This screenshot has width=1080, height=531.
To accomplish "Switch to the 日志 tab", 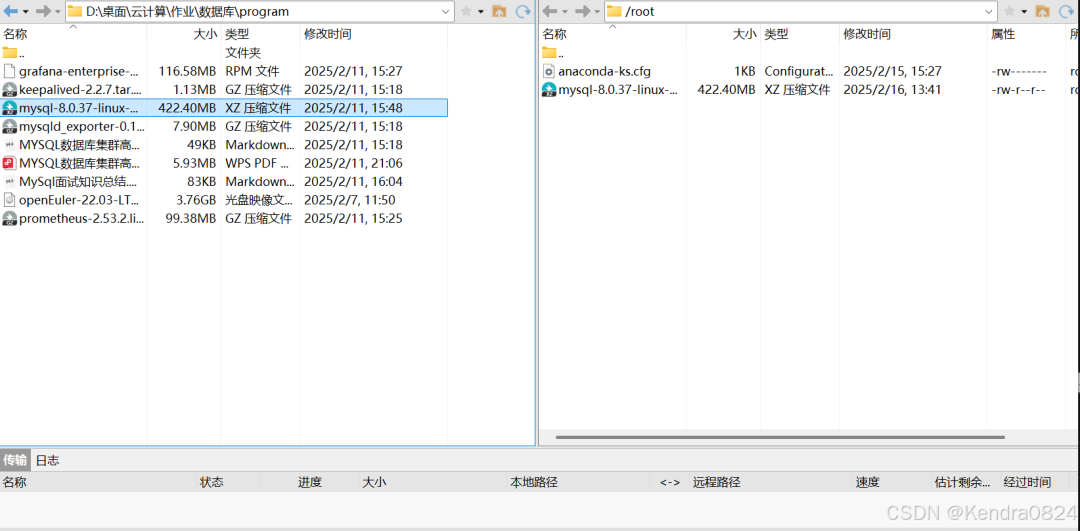I will [48, 460].
